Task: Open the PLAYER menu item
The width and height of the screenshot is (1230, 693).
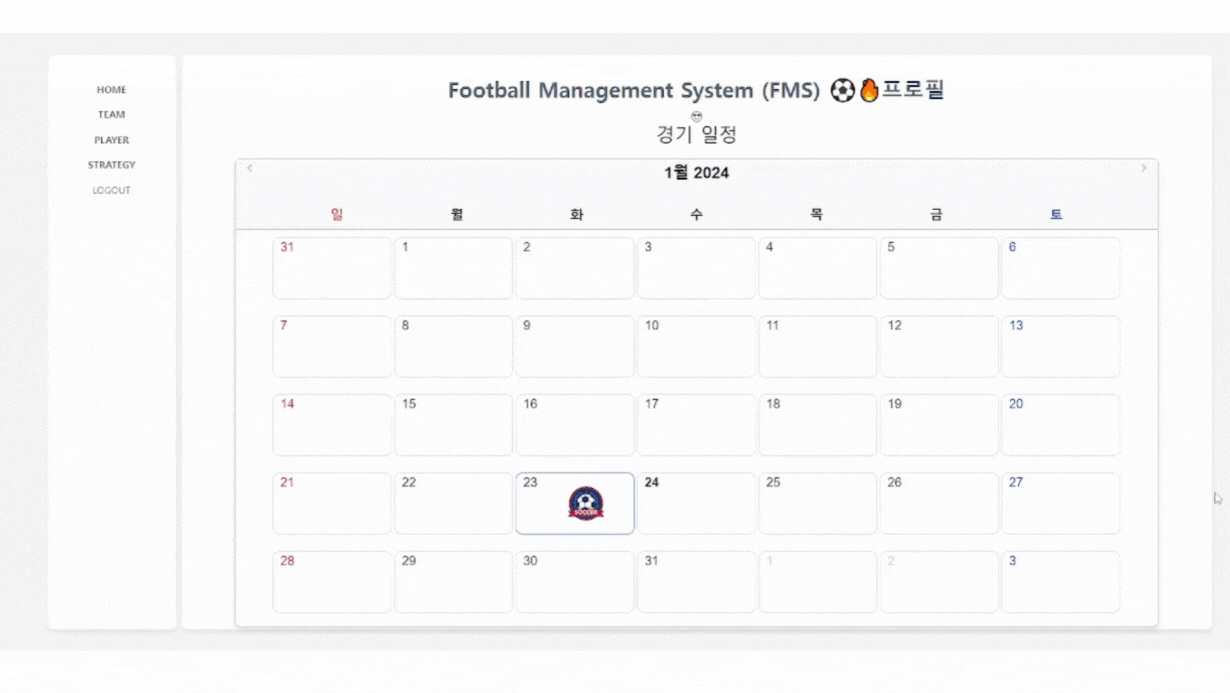Action: pos(111,139)
